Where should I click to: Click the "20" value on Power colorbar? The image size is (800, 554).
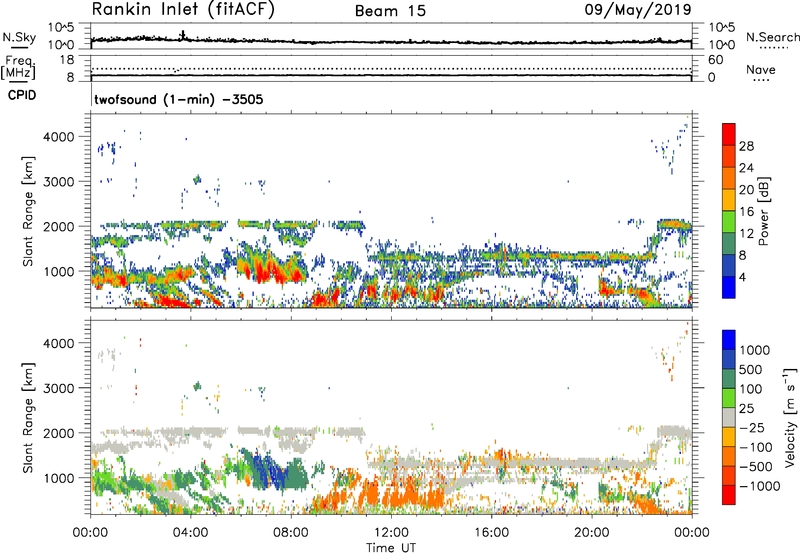(x=746, y=190)
